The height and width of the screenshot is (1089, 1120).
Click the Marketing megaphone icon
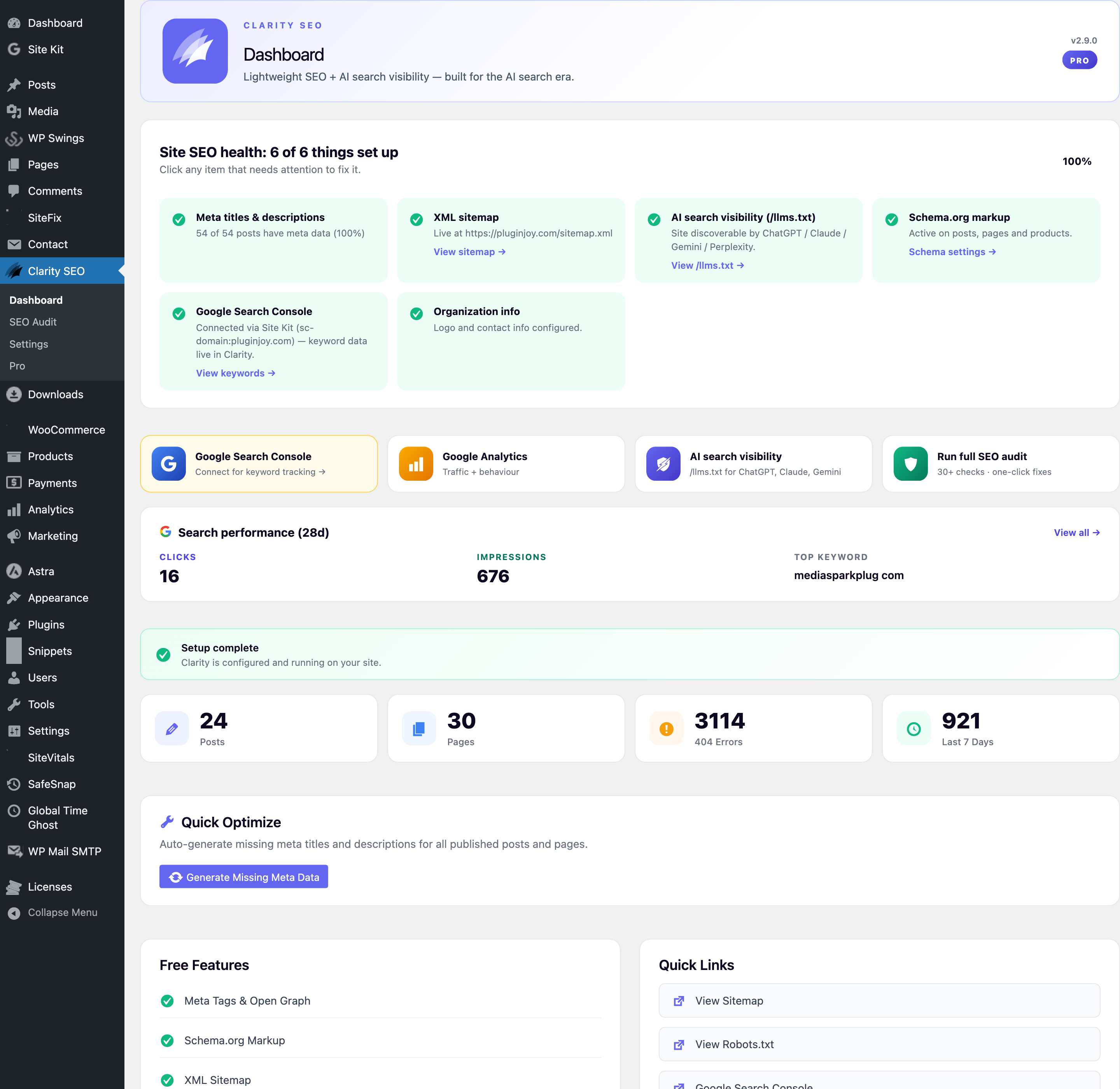14,536
